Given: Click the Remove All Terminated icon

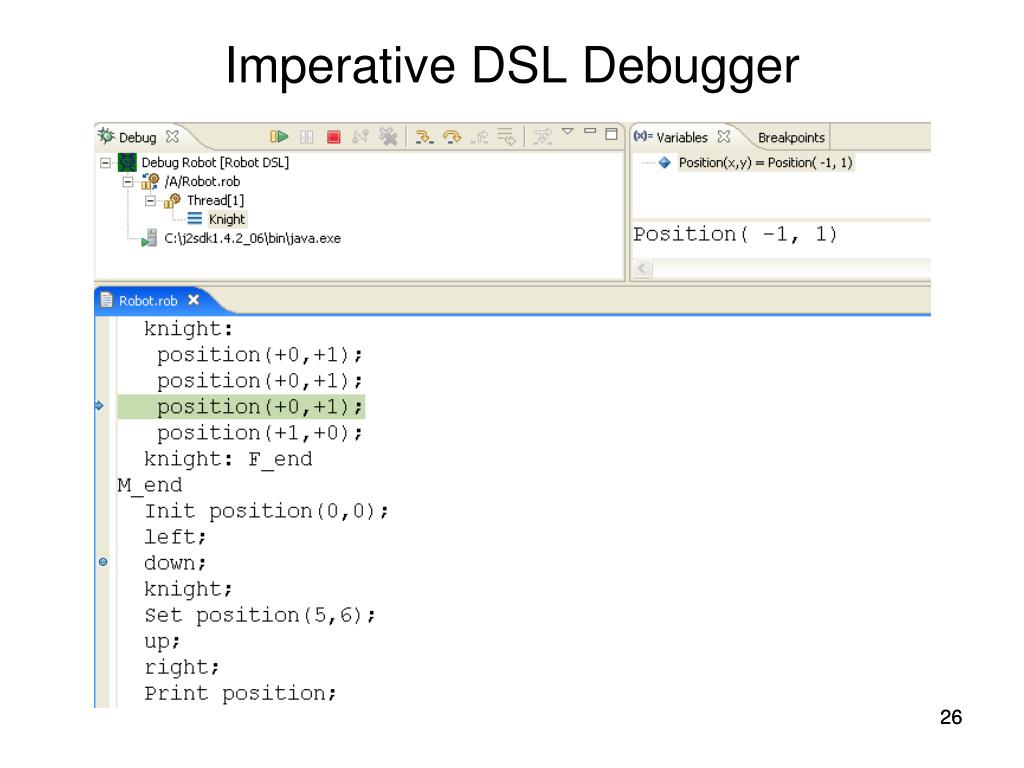Looking at the screenshot, I should (388, 136).
